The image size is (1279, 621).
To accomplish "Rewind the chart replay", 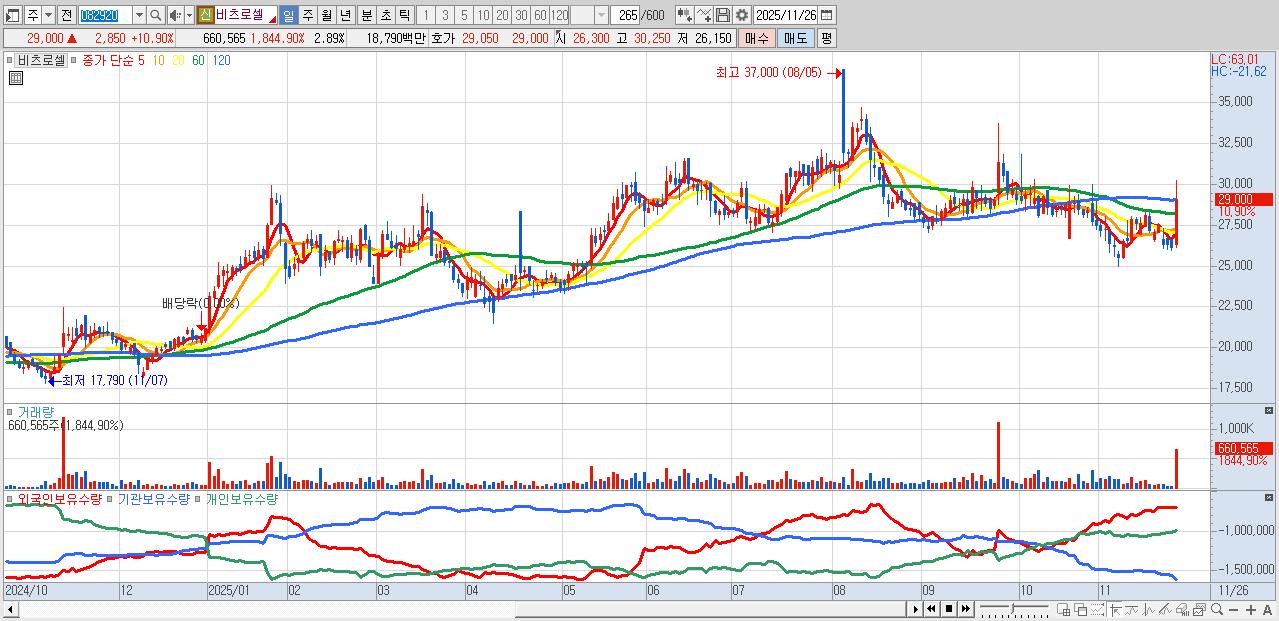I will (x=932, y=609).
